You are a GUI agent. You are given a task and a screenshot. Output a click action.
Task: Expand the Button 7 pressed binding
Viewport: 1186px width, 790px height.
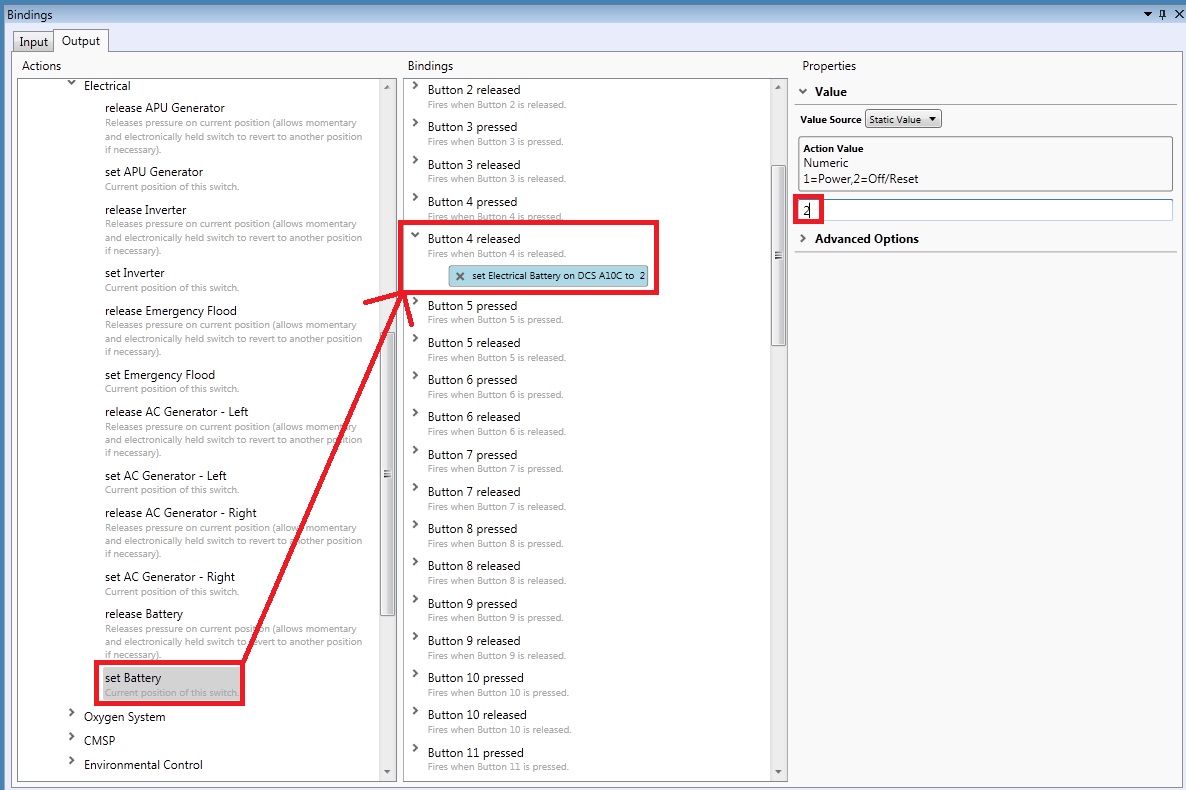415,450
